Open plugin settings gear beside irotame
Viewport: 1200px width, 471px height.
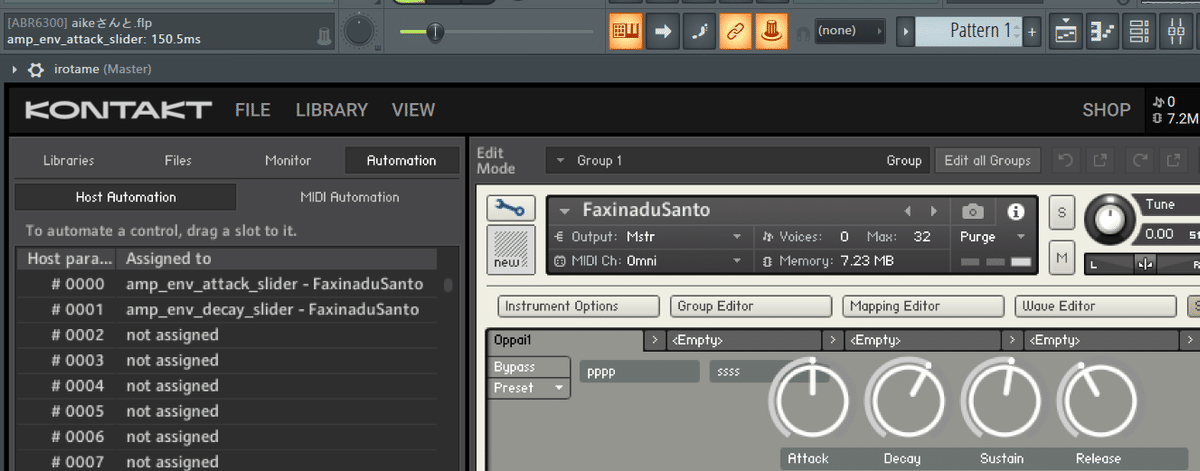[x=36, y=70]
